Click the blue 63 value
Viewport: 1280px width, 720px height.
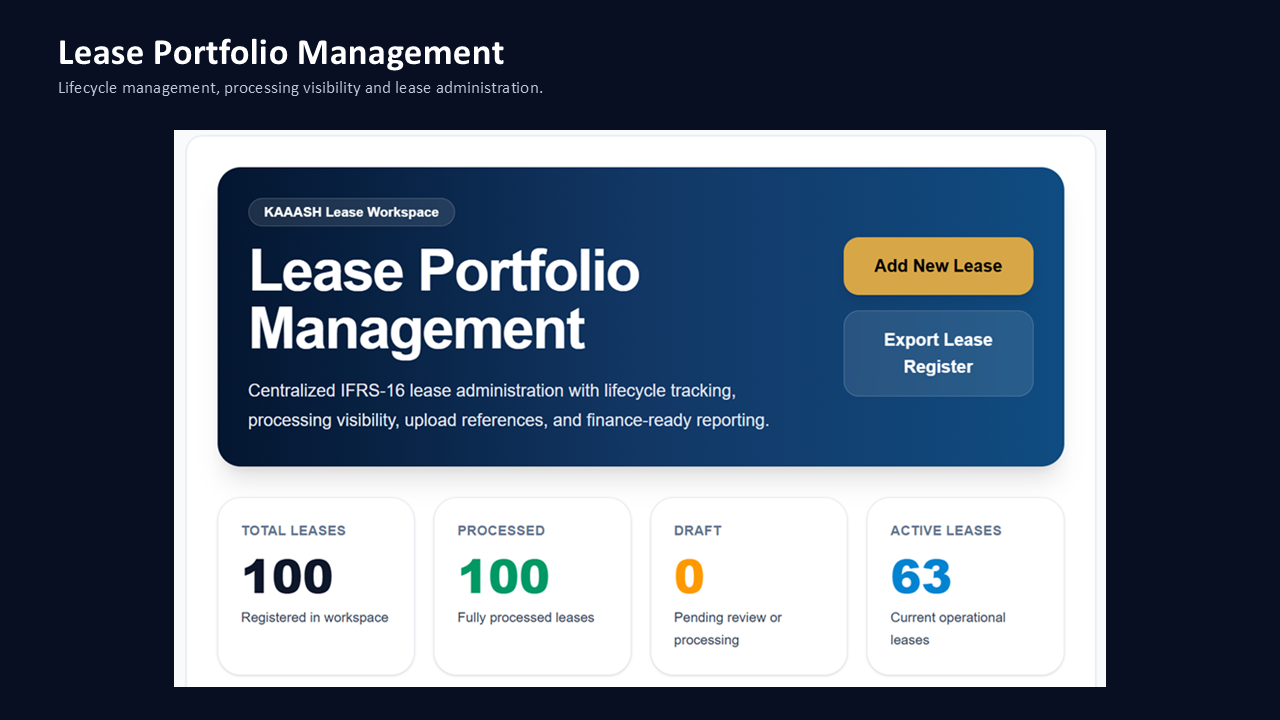[x=921, y=577]
